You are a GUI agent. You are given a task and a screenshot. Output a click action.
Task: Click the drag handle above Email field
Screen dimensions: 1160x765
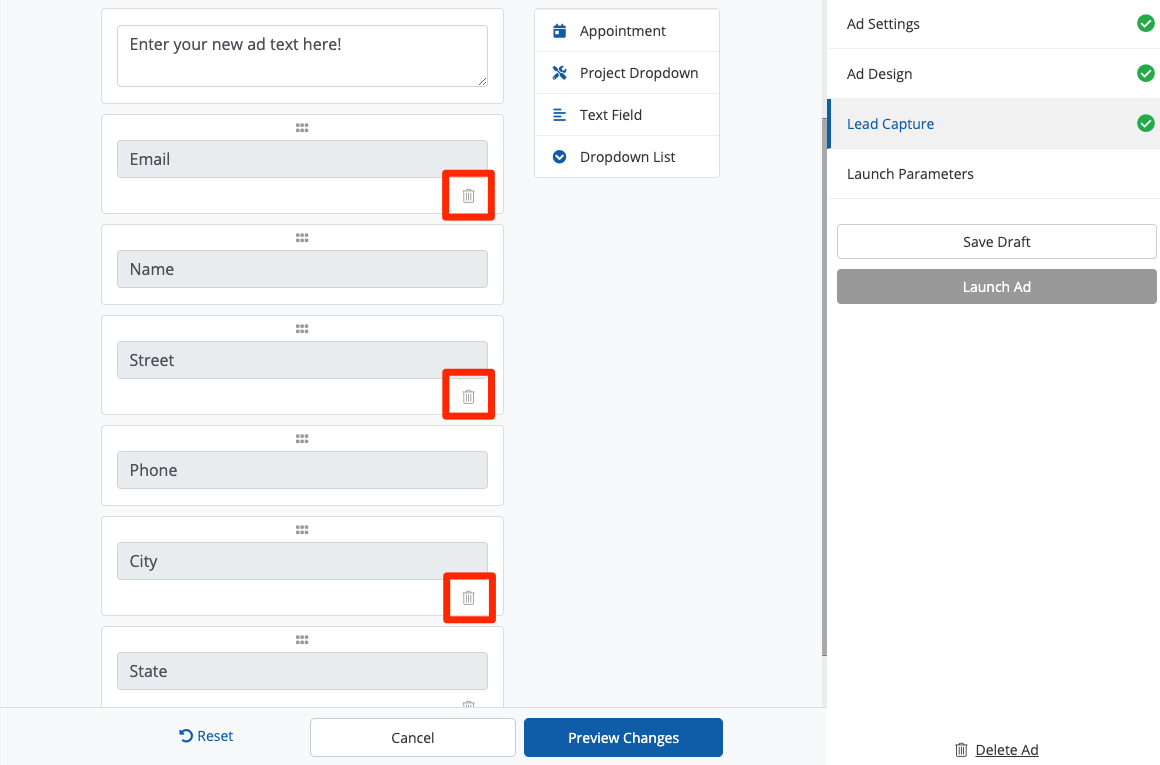pyautogui.click(x=302, y=128)
